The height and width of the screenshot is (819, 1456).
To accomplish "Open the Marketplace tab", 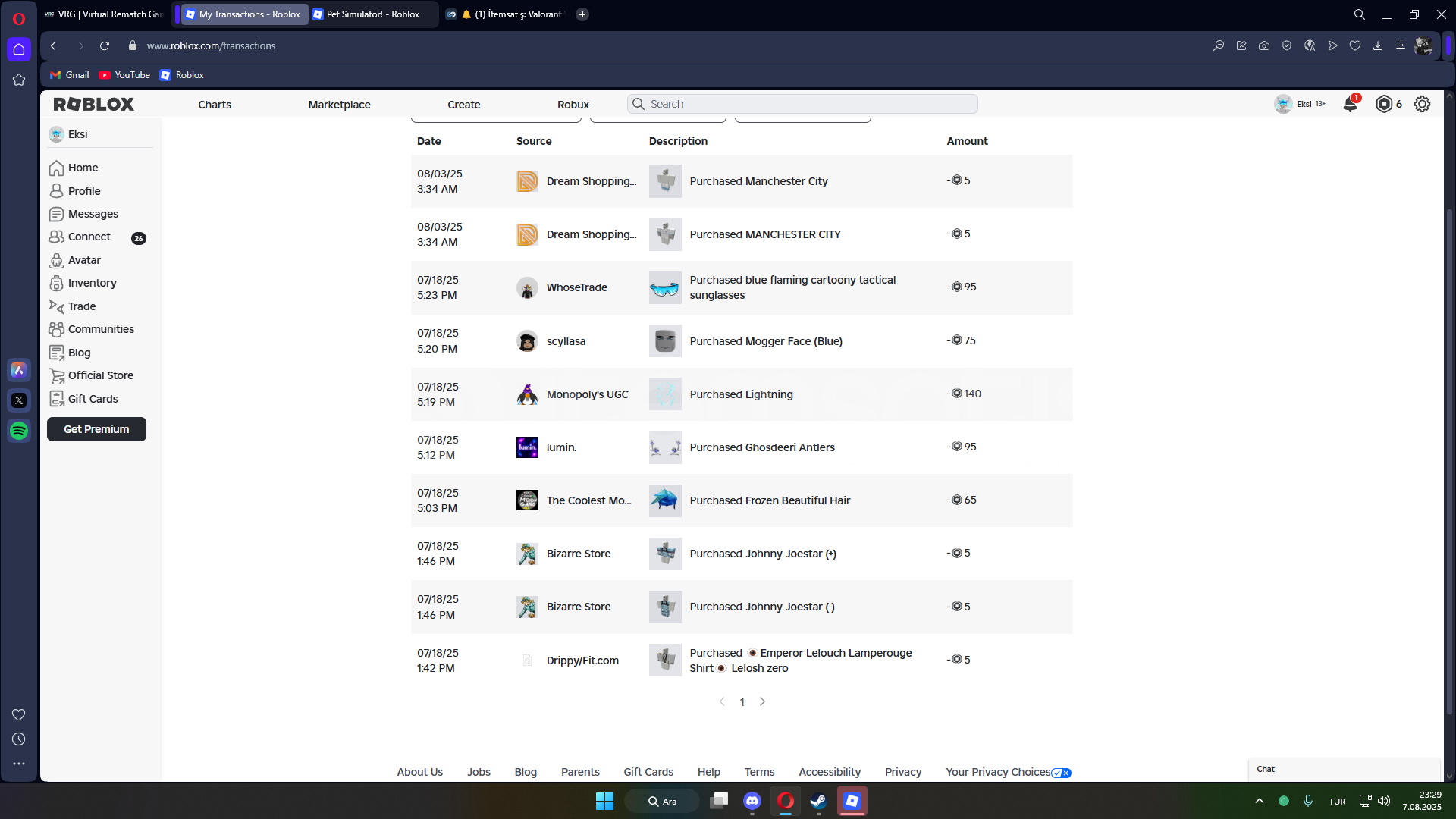I will pyautogui.click(x=339, y=105).
